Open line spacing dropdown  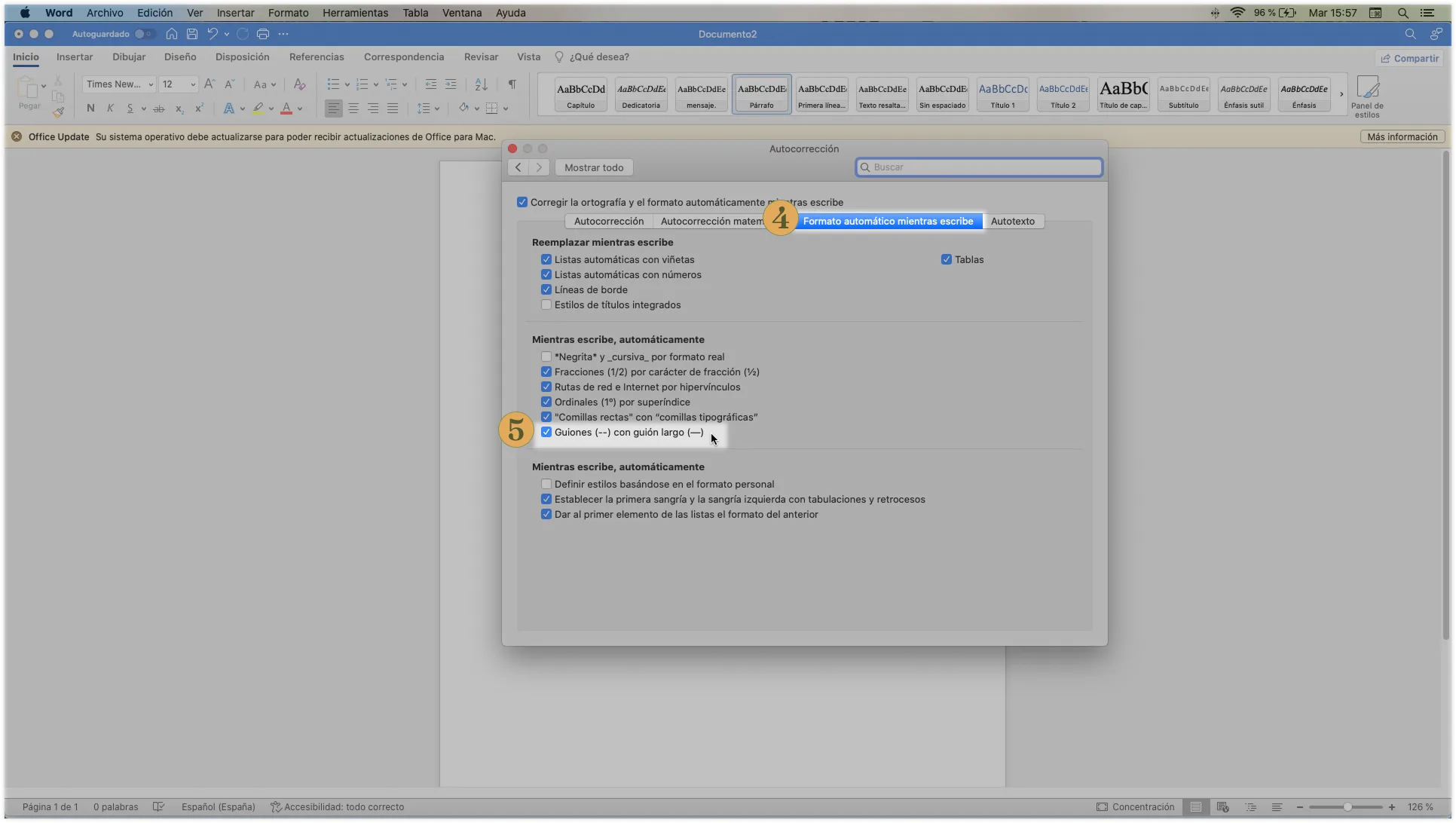[428, 109]
